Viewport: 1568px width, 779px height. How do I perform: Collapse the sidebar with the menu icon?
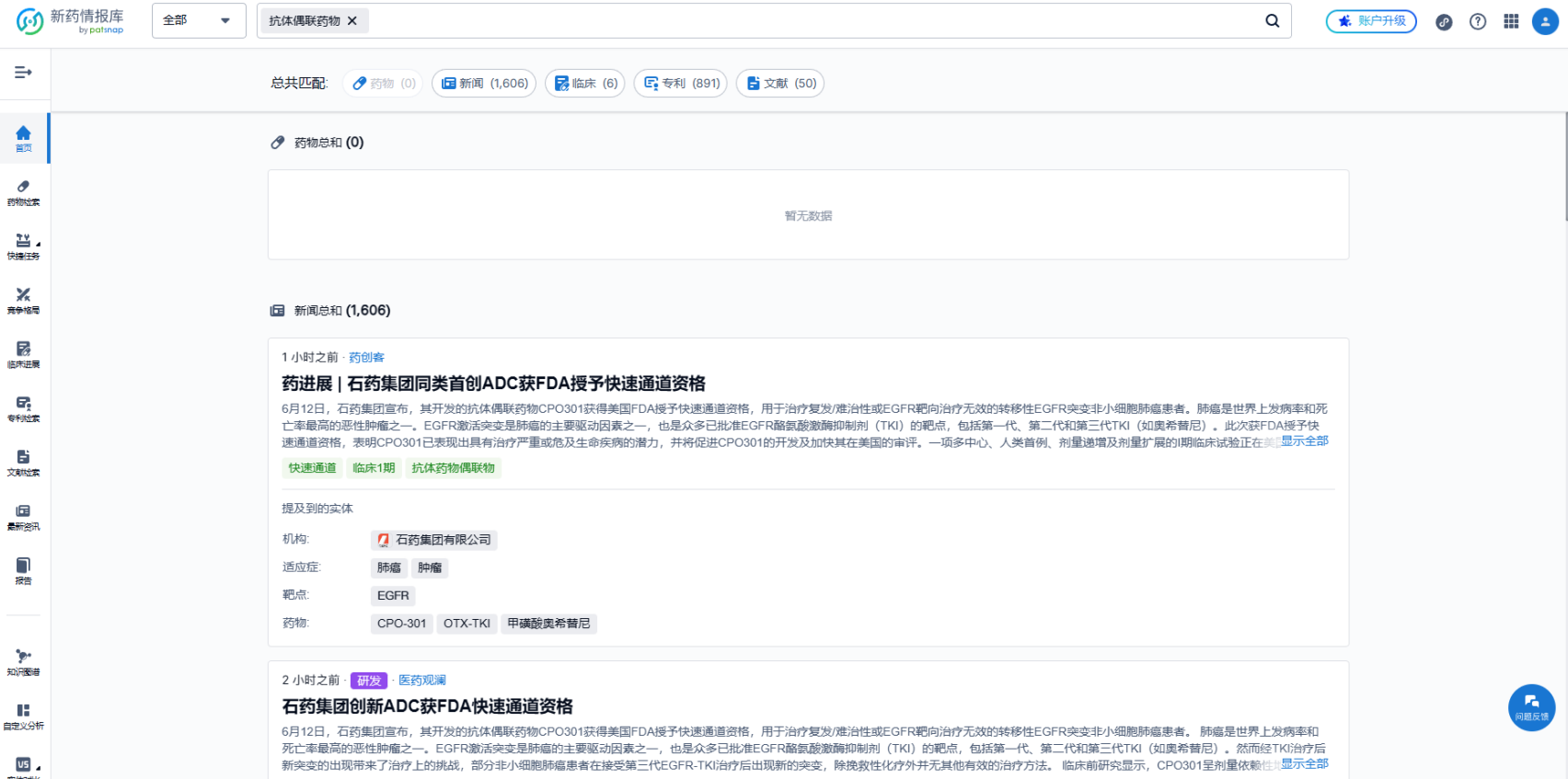24,72
